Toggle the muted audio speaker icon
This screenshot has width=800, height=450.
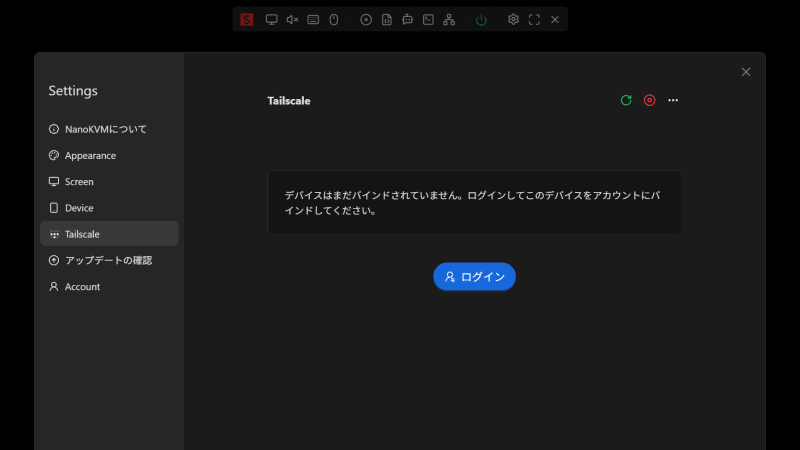click(x=292, y=19)
